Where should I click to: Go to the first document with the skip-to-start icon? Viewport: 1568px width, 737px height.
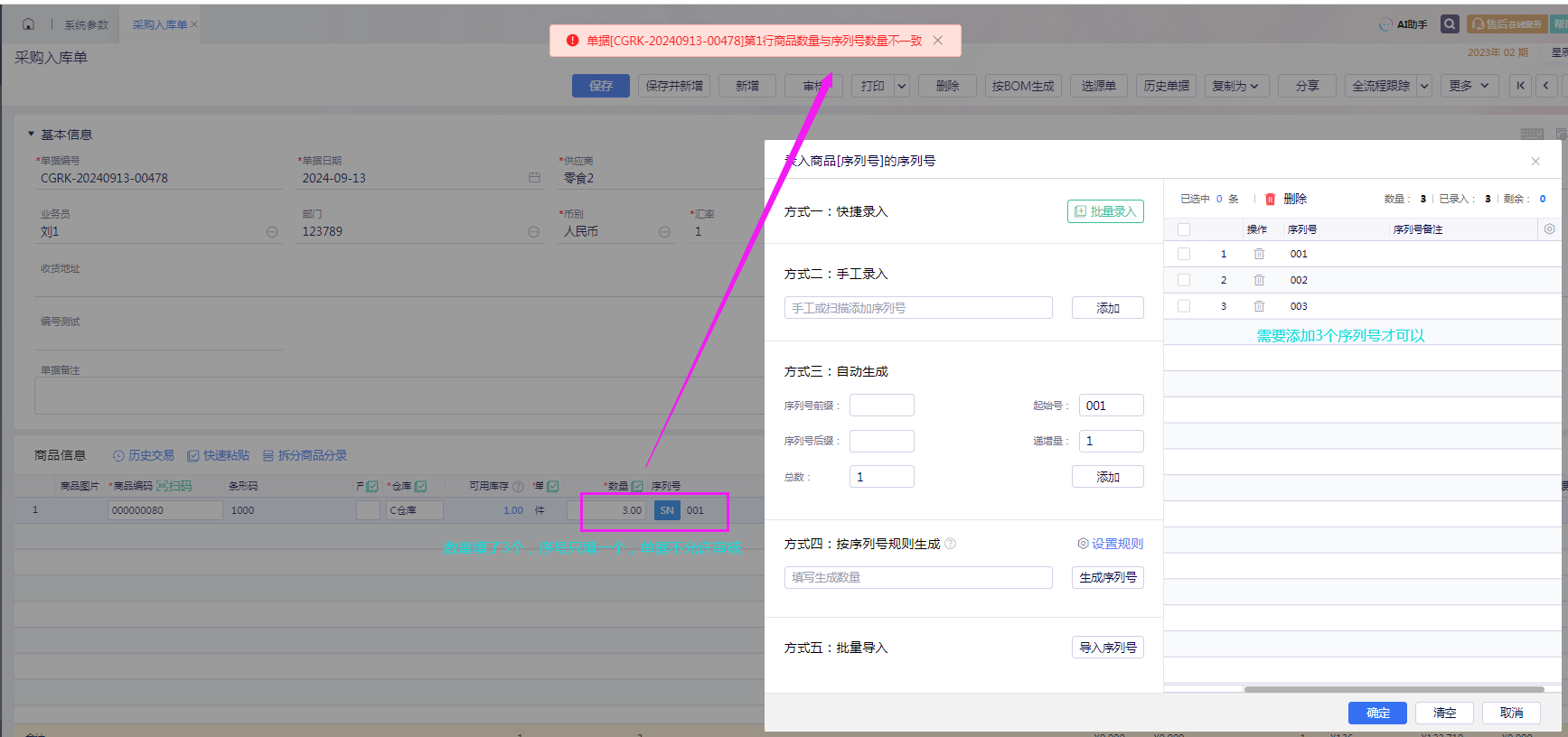(x=1520, y=86)
